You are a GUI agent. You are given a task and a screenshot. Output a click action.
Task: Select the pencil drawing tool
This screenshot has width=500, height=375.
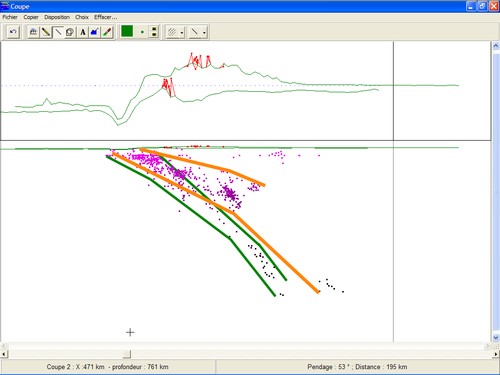point(46,32)
